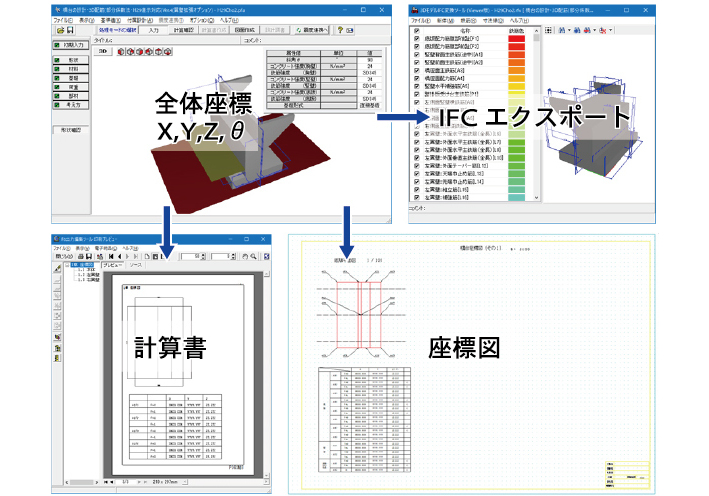Click the teal color swatch of last rebar row
Image resolution: width=709 pixels, height=496 pixels.
click(516, 198)
